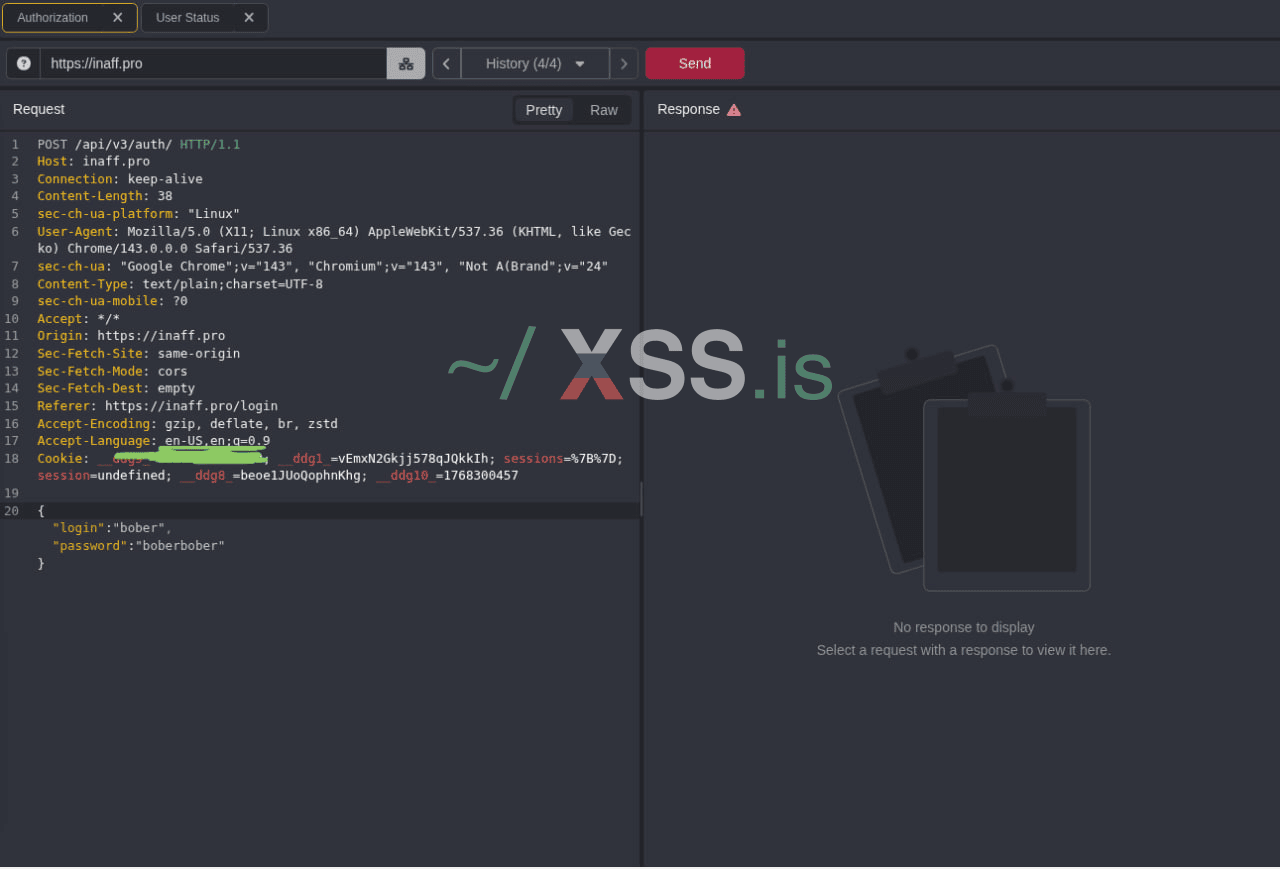Click the sec-ch-ua-mobile: ?0 header
1280x869 pixels.
pyautogui.click(x=113, y=301)
